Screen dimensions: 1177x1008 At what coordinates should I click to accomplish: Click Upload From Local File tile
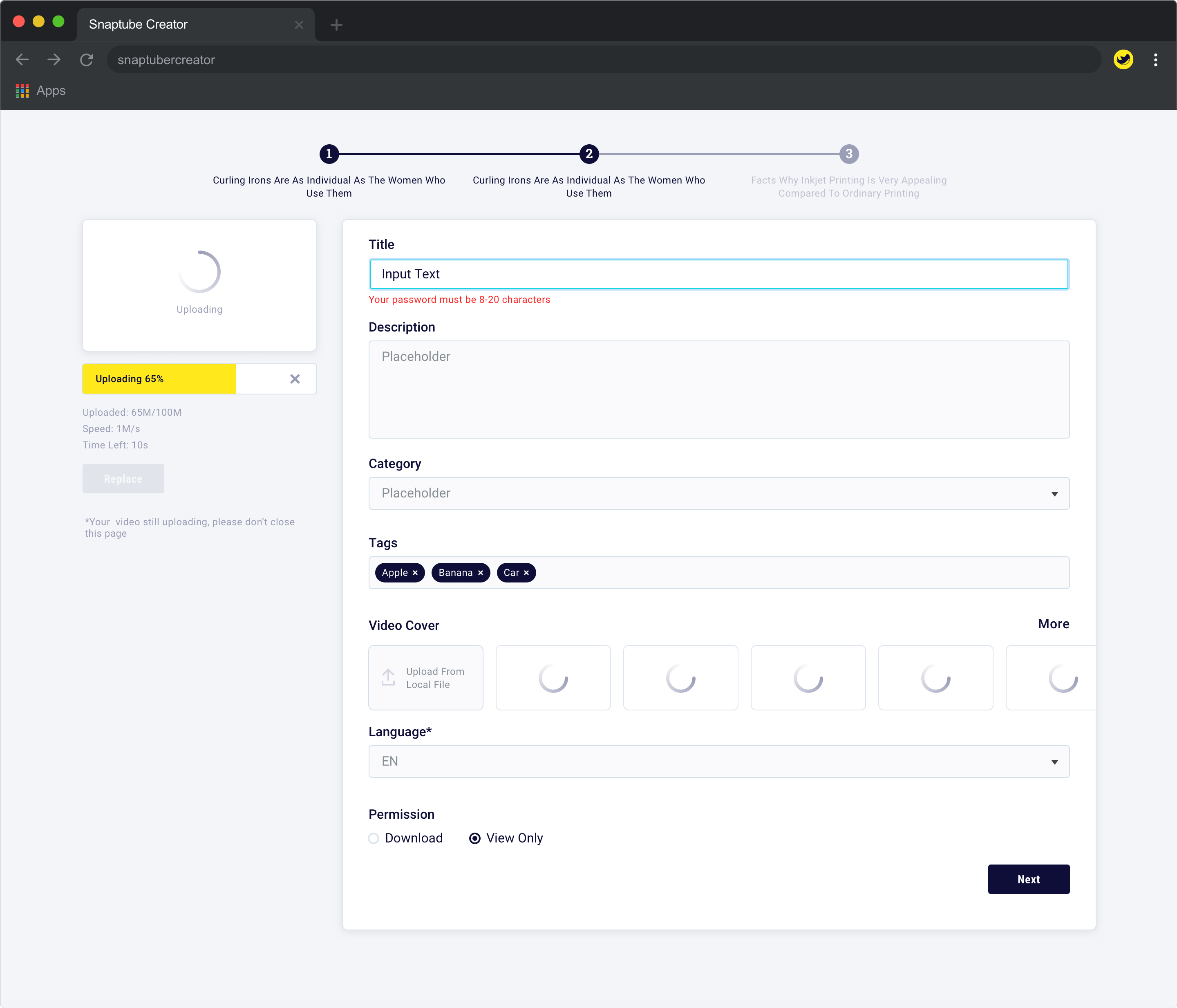(x=425, y=677)
